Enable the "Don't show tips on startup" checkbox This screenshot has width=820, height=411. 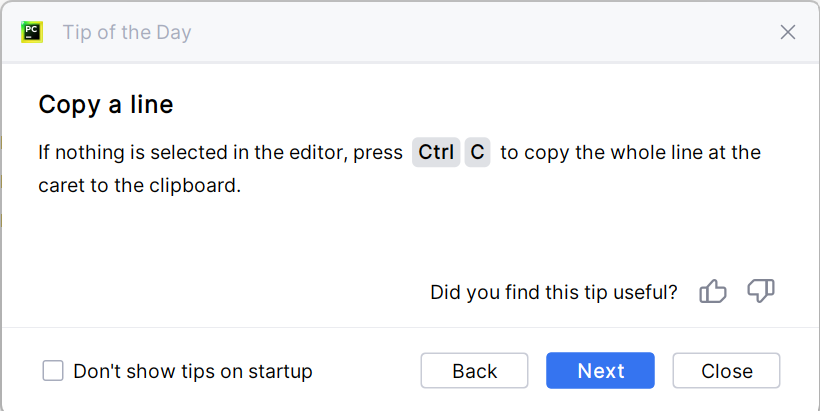point(53,371)
